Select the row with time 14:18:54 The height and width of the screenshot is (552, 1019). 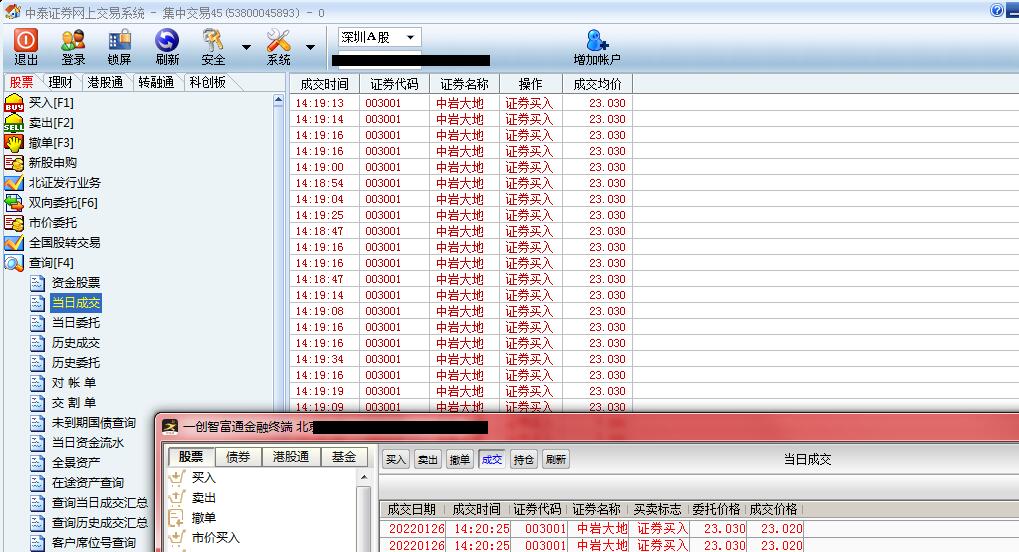click(x=461, y=183)
